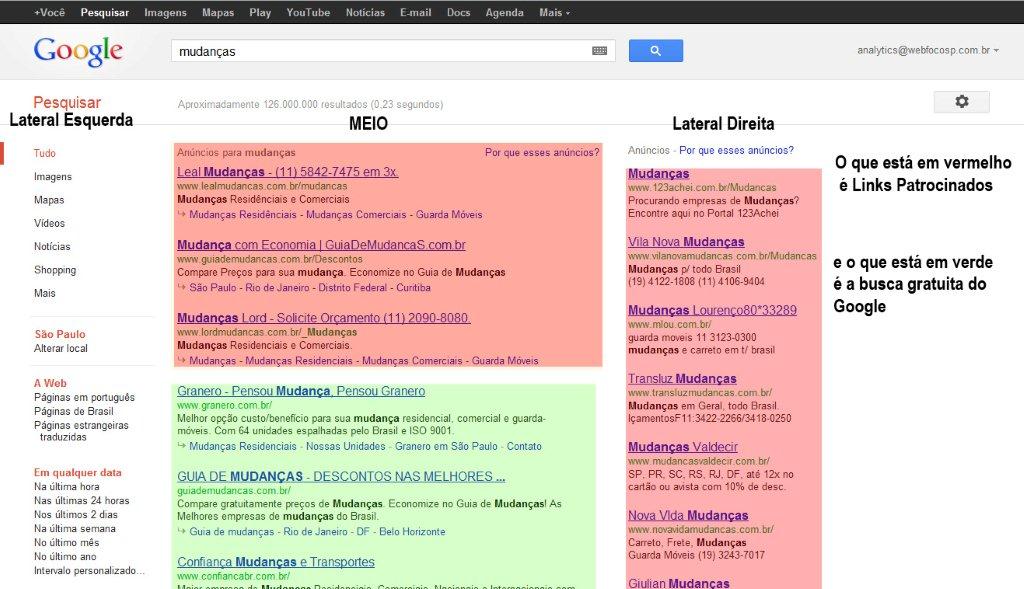This screenshot has height=589, width=1024.
Task: Open the Granero - Pensou Mudança result
Action: [300, 391]
